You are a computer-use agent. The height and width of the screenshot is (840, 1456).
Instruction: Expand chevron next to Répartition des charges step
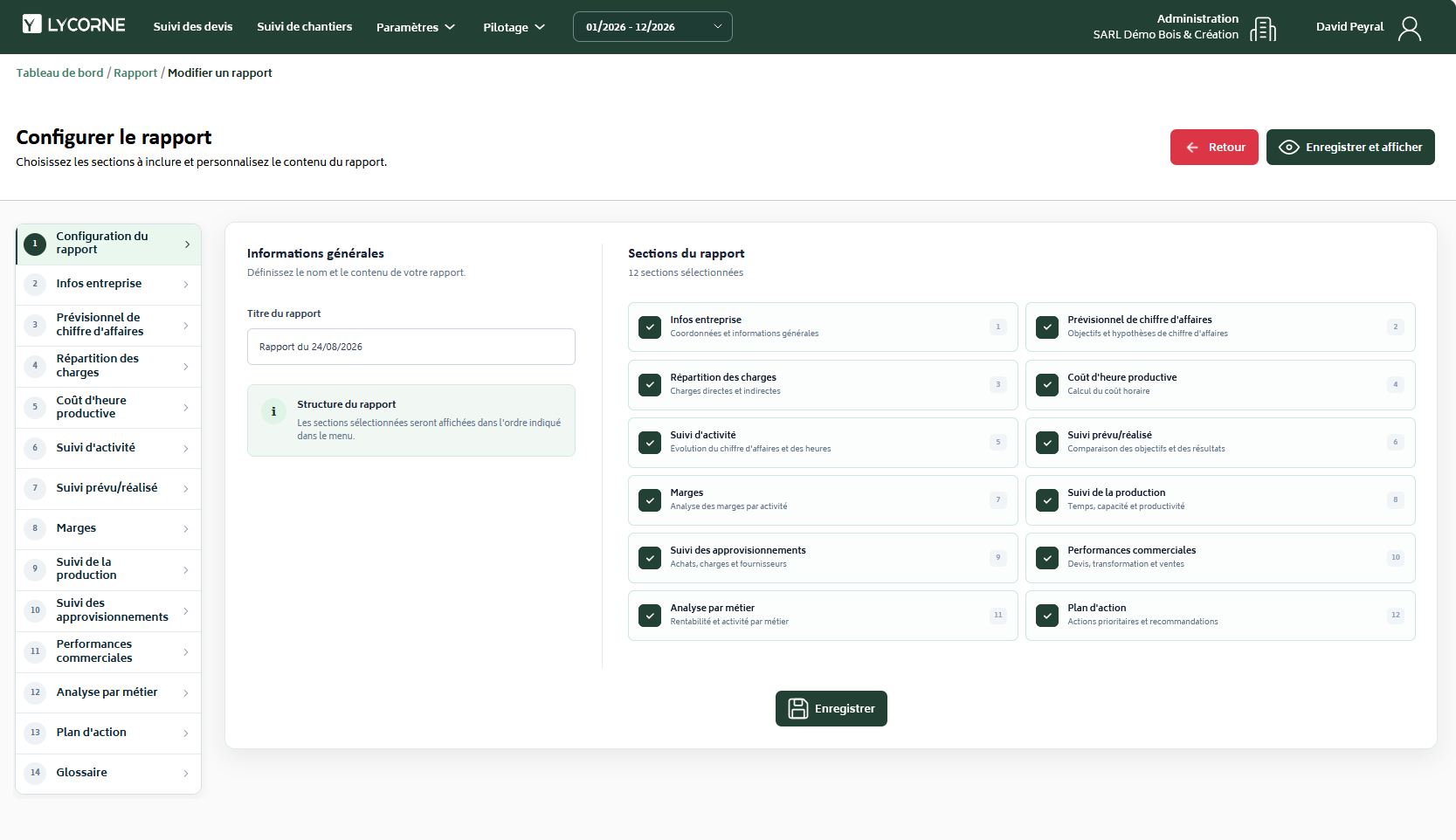point(186,367)
